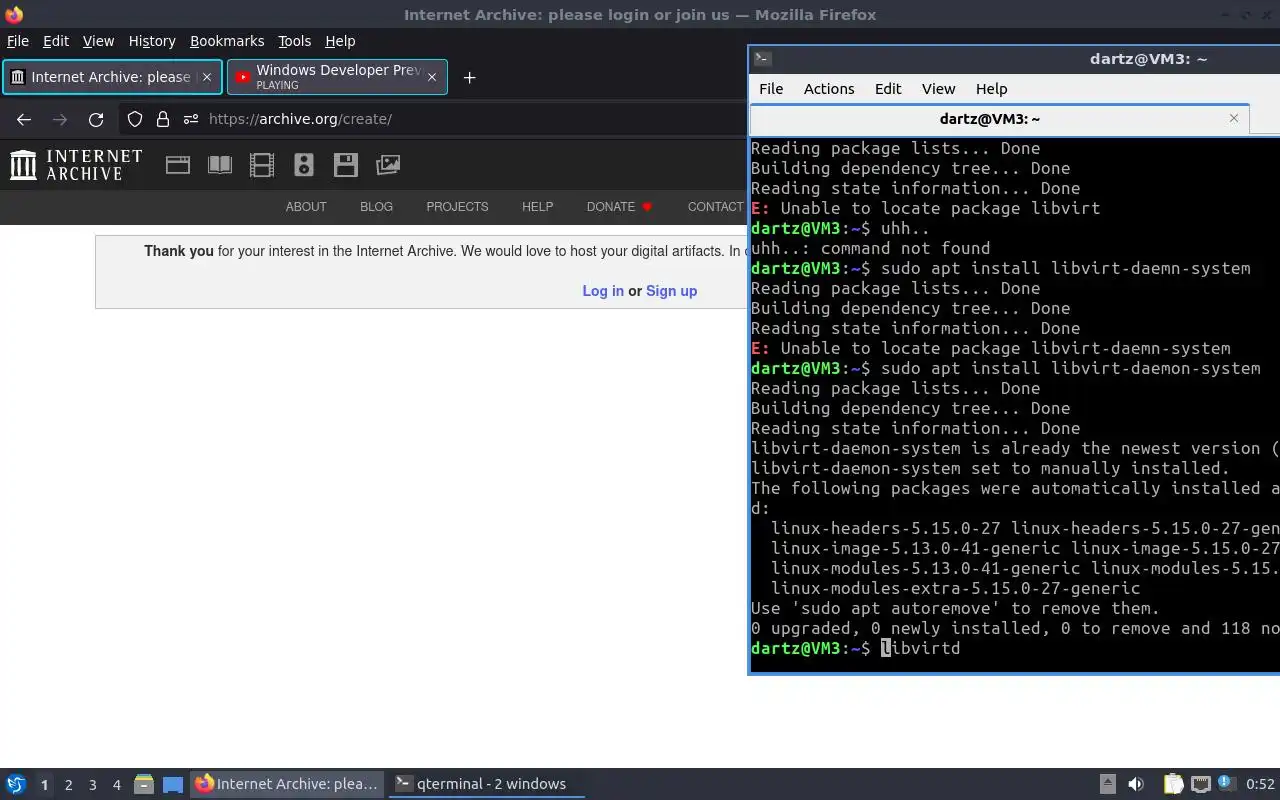Click the qterminal taskbar button
1280x800 pixels.
[x=486, y=784]
